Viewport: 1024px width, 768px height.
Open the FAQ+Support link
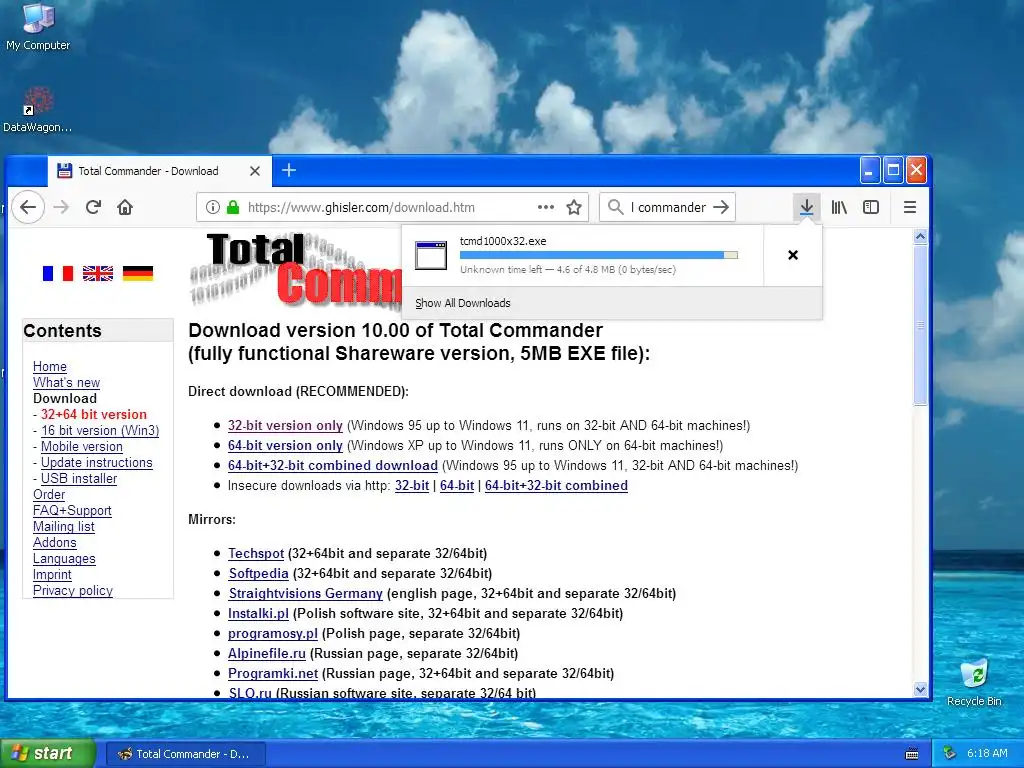(x=72, y=511)
